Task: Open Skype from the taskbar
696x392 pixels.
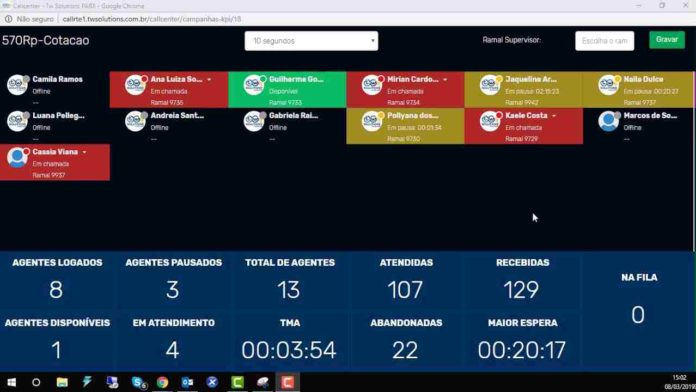Action: [x=138, y=382]
